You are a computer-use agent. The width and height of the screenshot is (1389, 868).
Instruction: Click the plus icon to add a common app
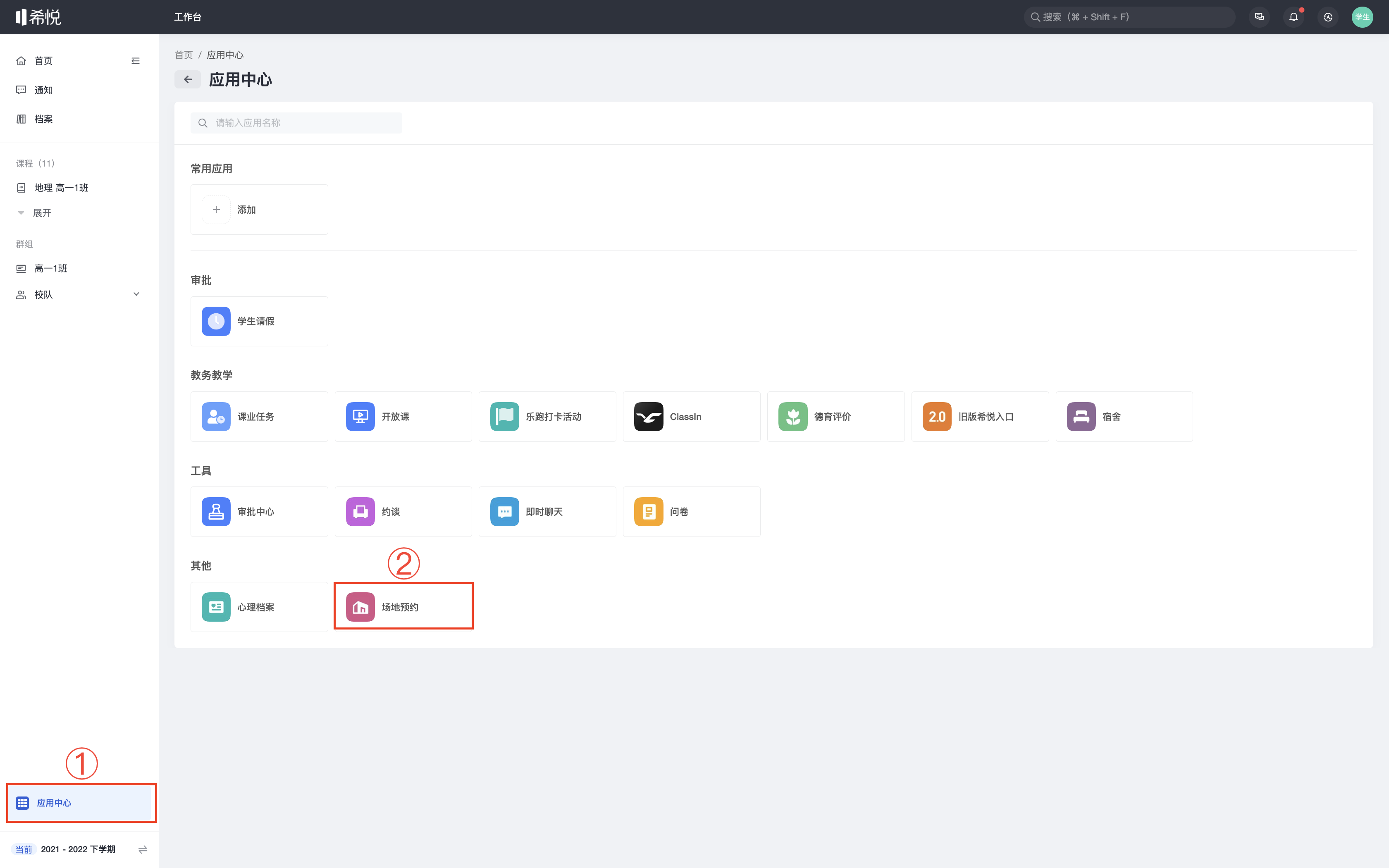[216, 210]
